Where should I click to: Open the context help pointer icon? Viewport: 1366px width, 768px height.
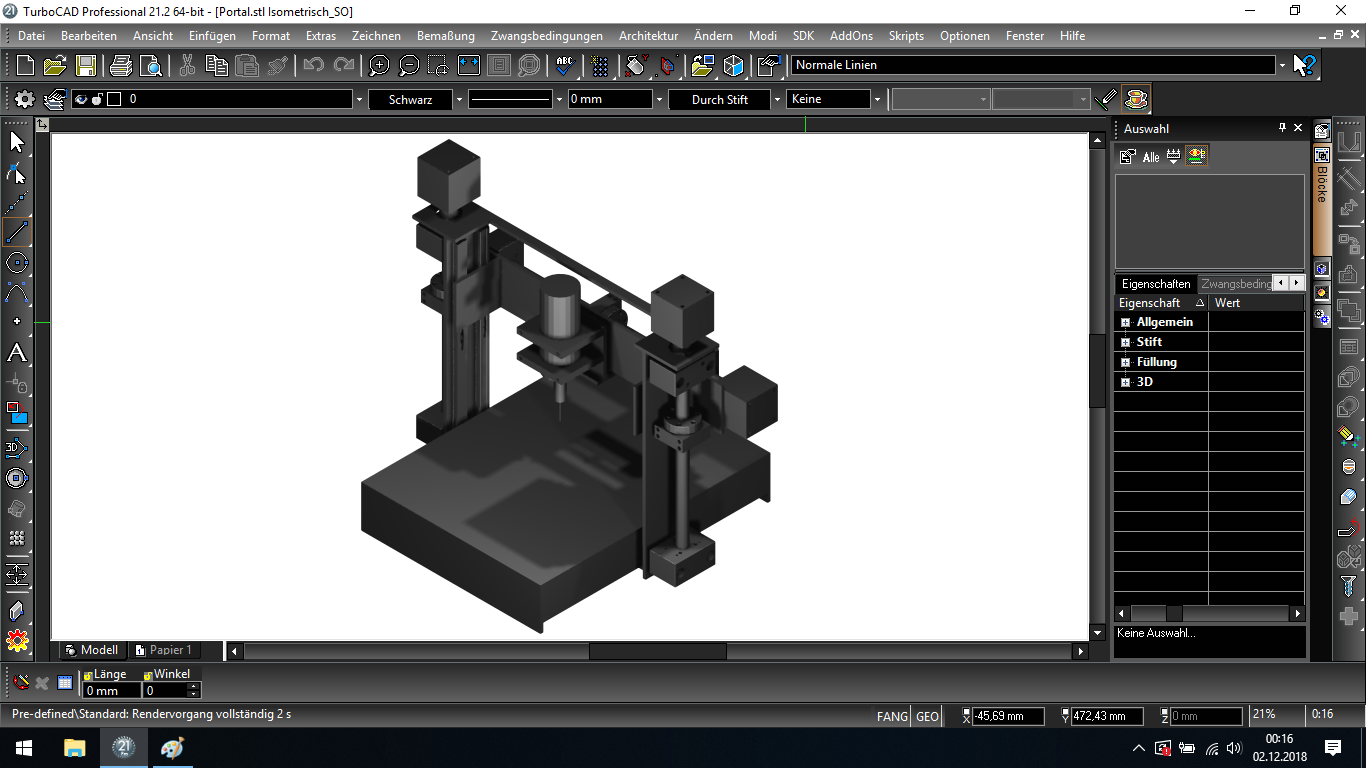point(1305,66)
